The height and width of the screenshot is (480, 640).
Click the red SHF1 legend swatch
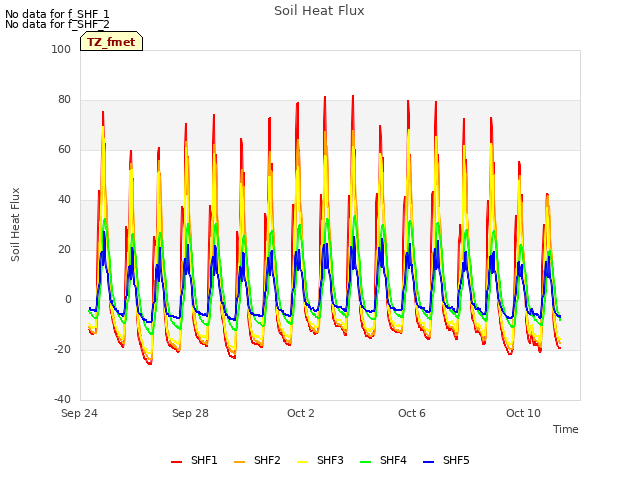pyautogui.click(x=176, y=462)
